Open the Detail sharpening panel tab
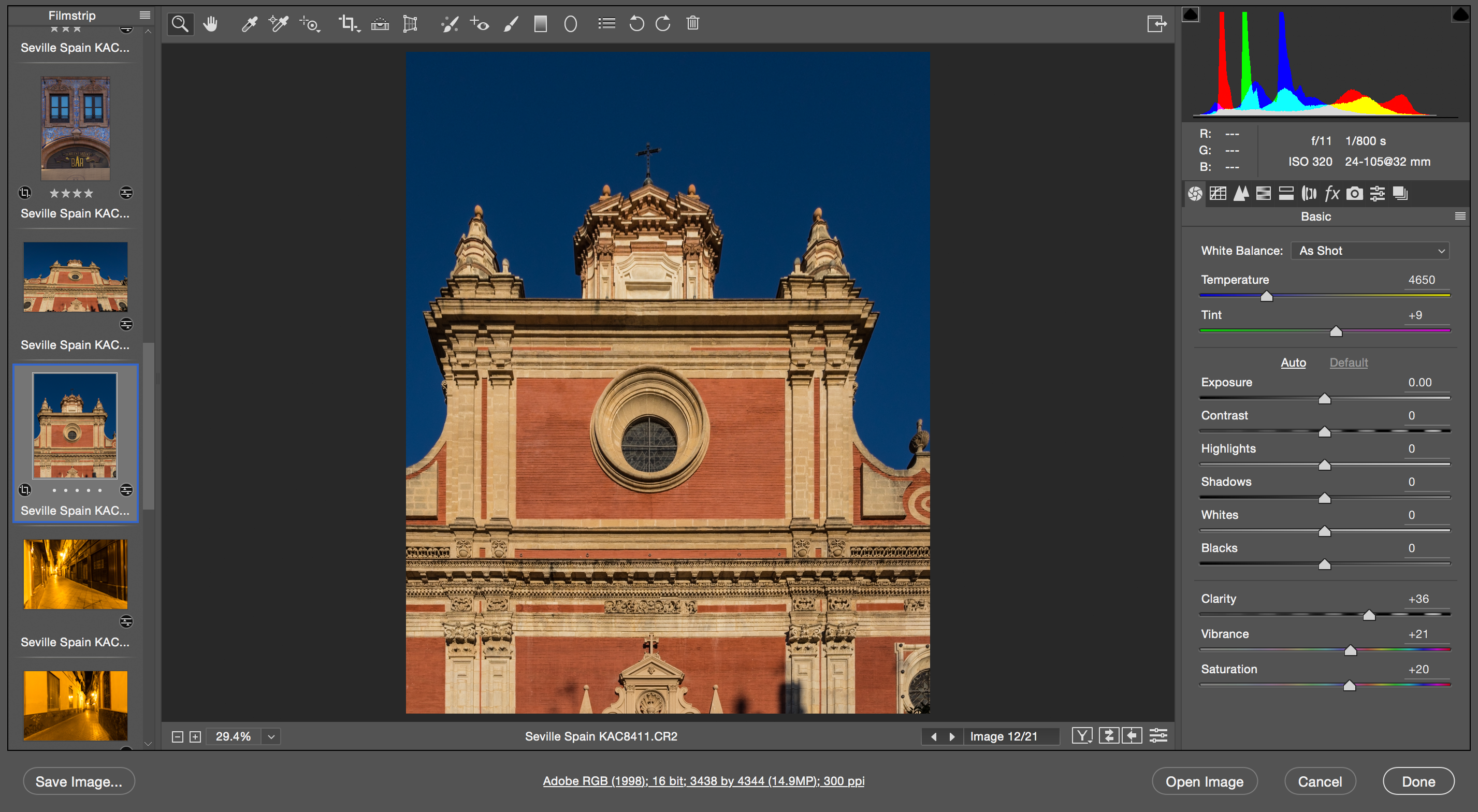The image size is (1478, 812). 1241,193
